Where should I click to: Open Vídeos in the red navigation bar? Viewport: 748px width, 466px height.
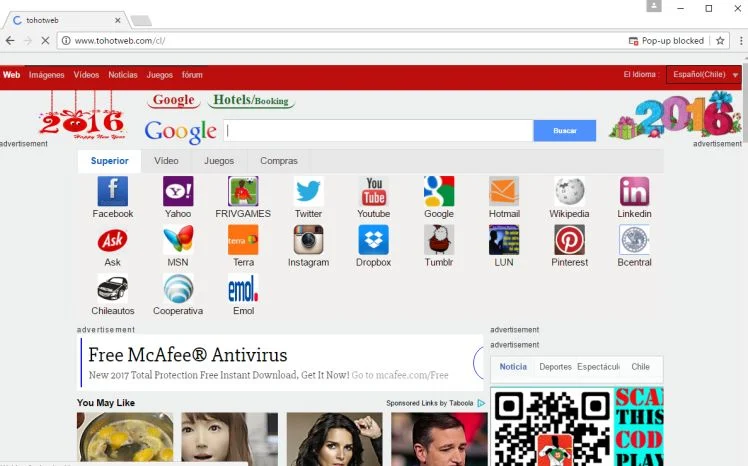point(86,75)
